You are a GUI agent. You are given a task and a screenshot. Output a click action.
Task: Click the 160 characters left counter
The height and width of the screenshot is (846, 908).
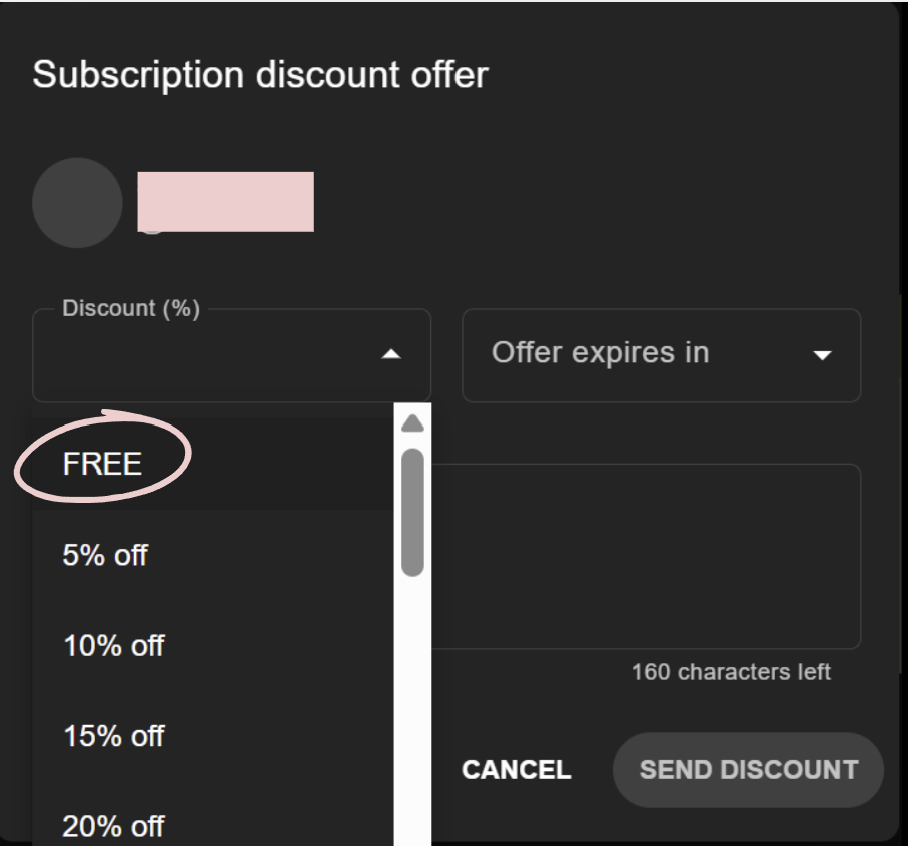click(x=731, y=672)
